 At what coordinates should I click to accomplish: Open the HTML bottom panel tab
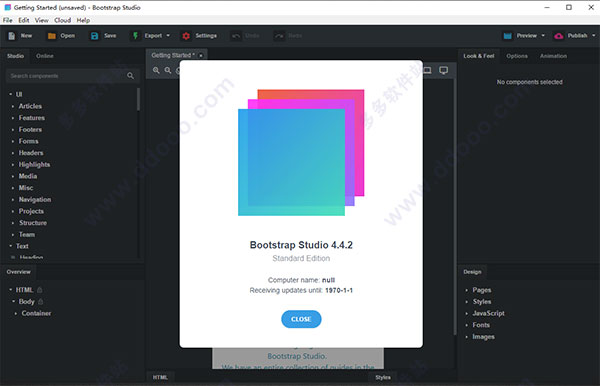160,377
